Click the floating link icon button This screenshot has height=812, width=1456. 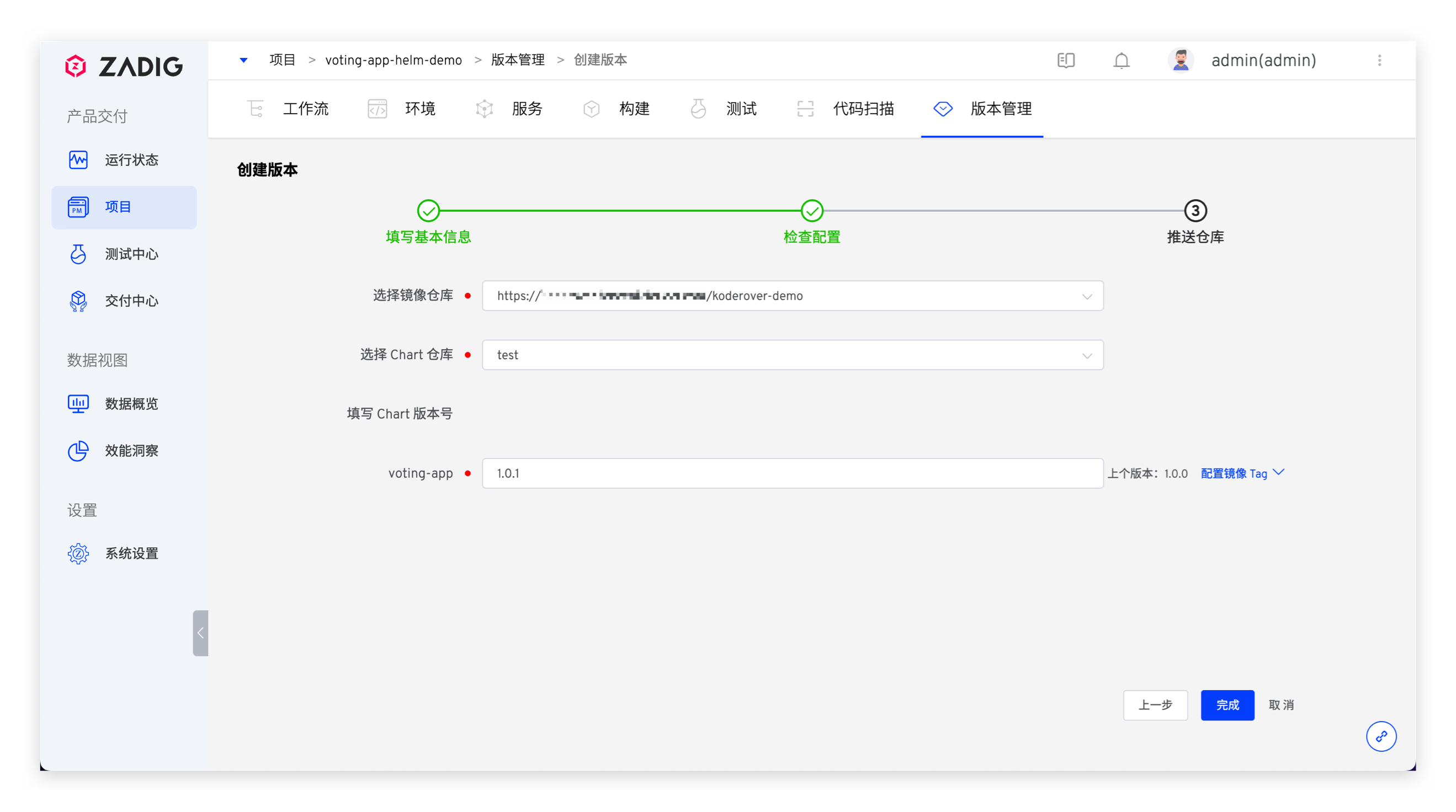[x=1381, y=736]
